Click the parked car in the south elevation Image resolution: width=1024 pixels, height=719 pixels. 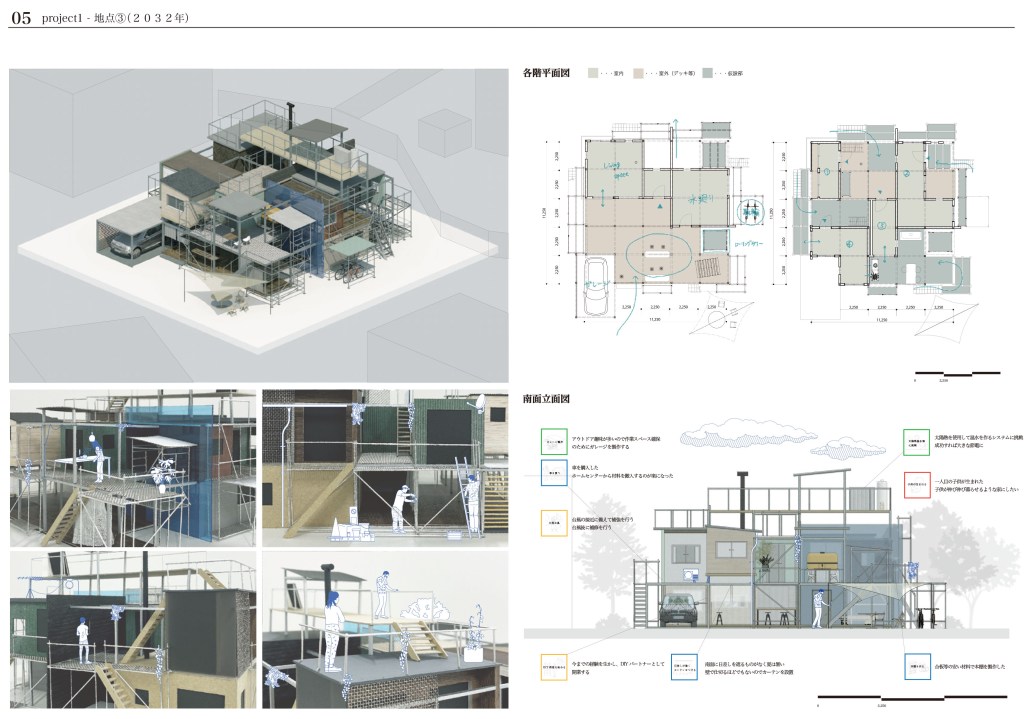[682, 606]
